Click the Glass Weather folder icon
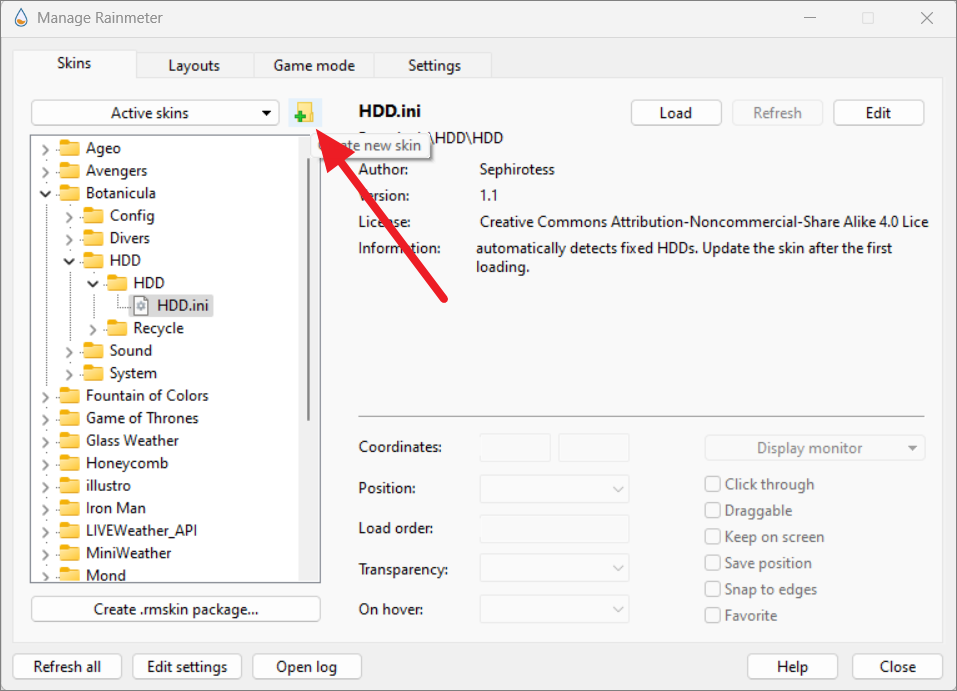Image resolution: width=957 pixels, height=691 pixels. (70, 441)
